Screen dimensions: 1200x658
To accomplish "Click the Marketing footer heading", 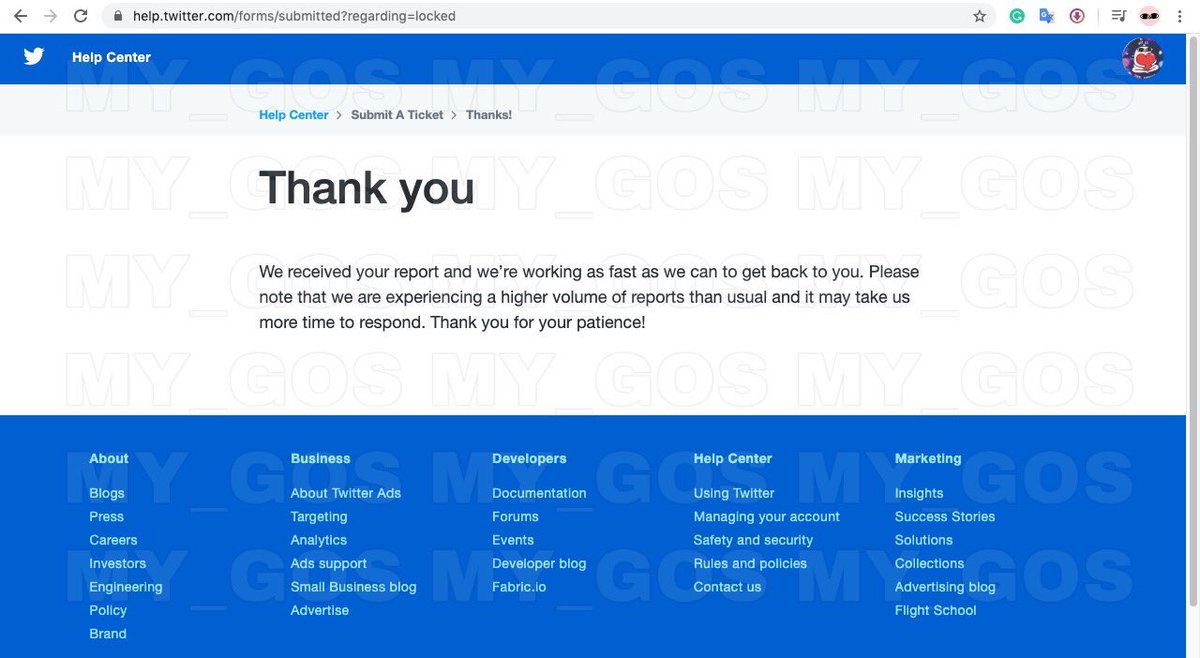I will click(928, 459).
